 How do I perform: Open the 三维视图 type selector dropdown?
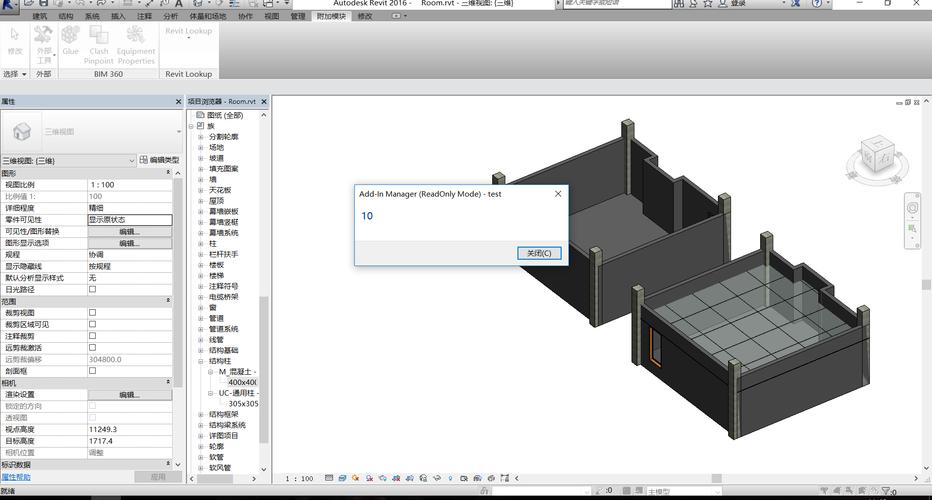(x=130, y=160)
